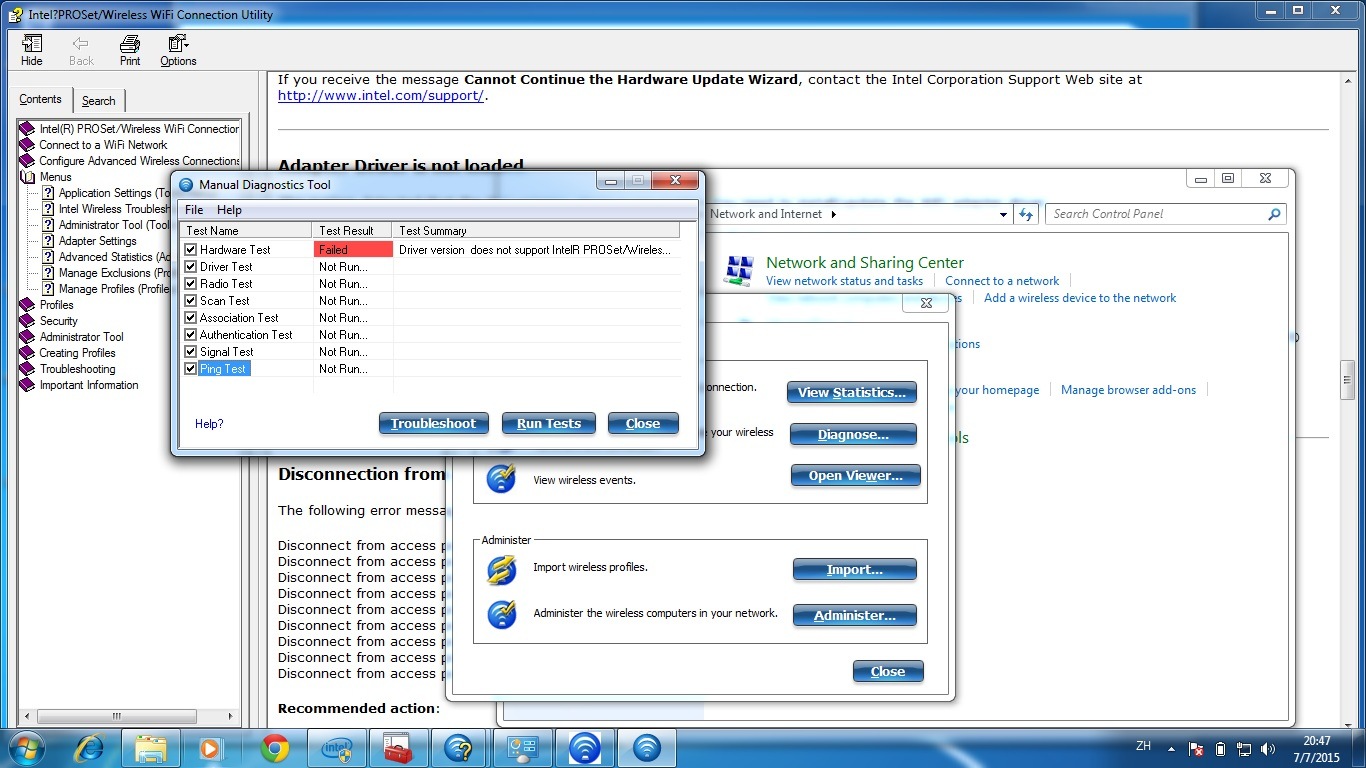The image size is (1366, 768).
Task: Switch to the Contents tab
Action: click(41, 99)
